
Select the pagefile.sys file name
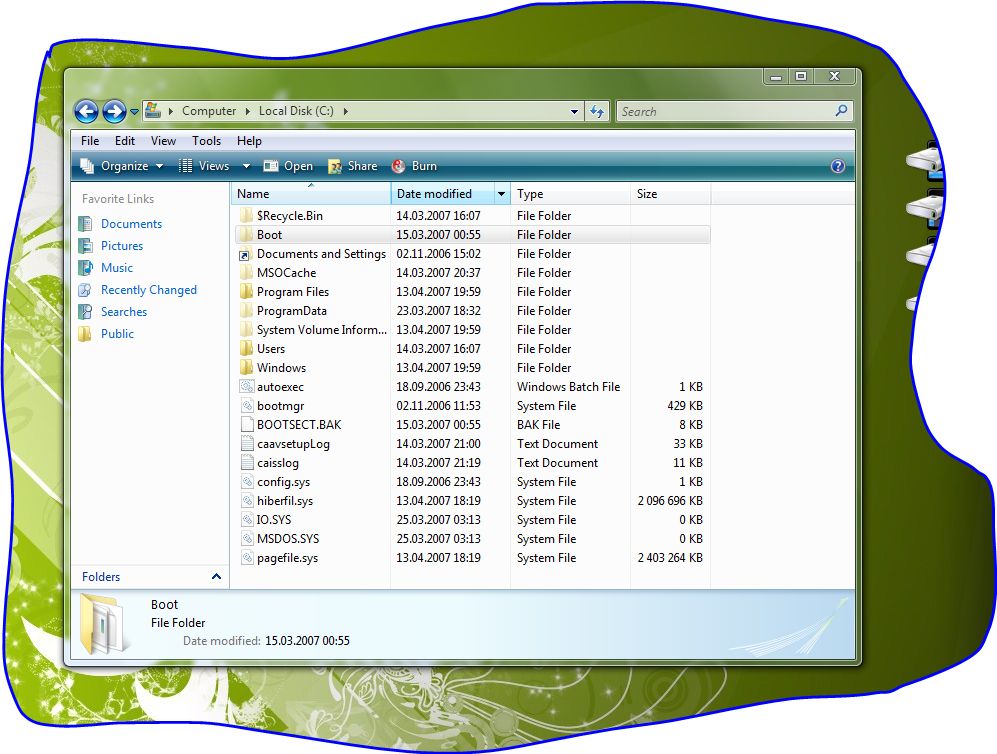coord(287,558)
